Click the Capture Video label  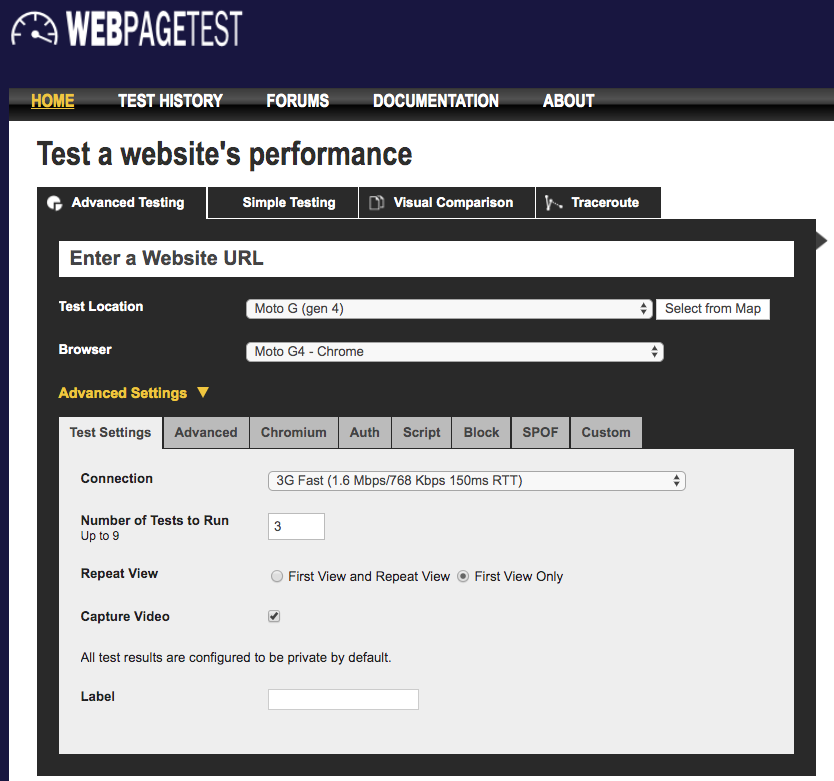[125, 616]
